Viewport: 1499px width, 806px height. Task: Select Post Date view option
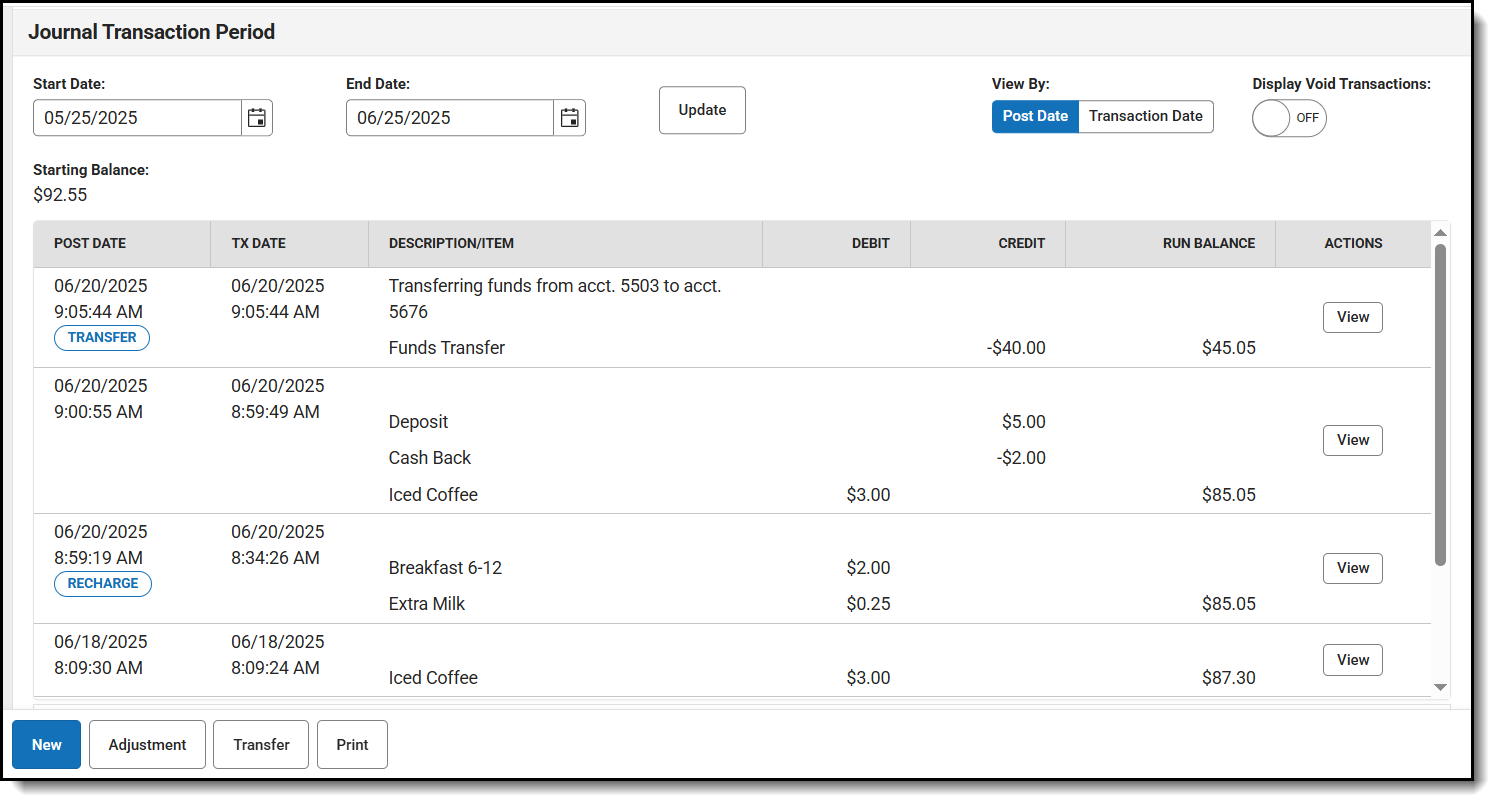(1035, 116)
